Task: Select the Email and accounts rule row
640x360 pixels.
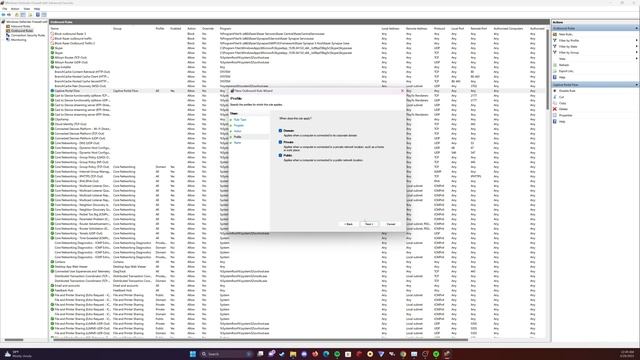Action: (x=297, y=286)
